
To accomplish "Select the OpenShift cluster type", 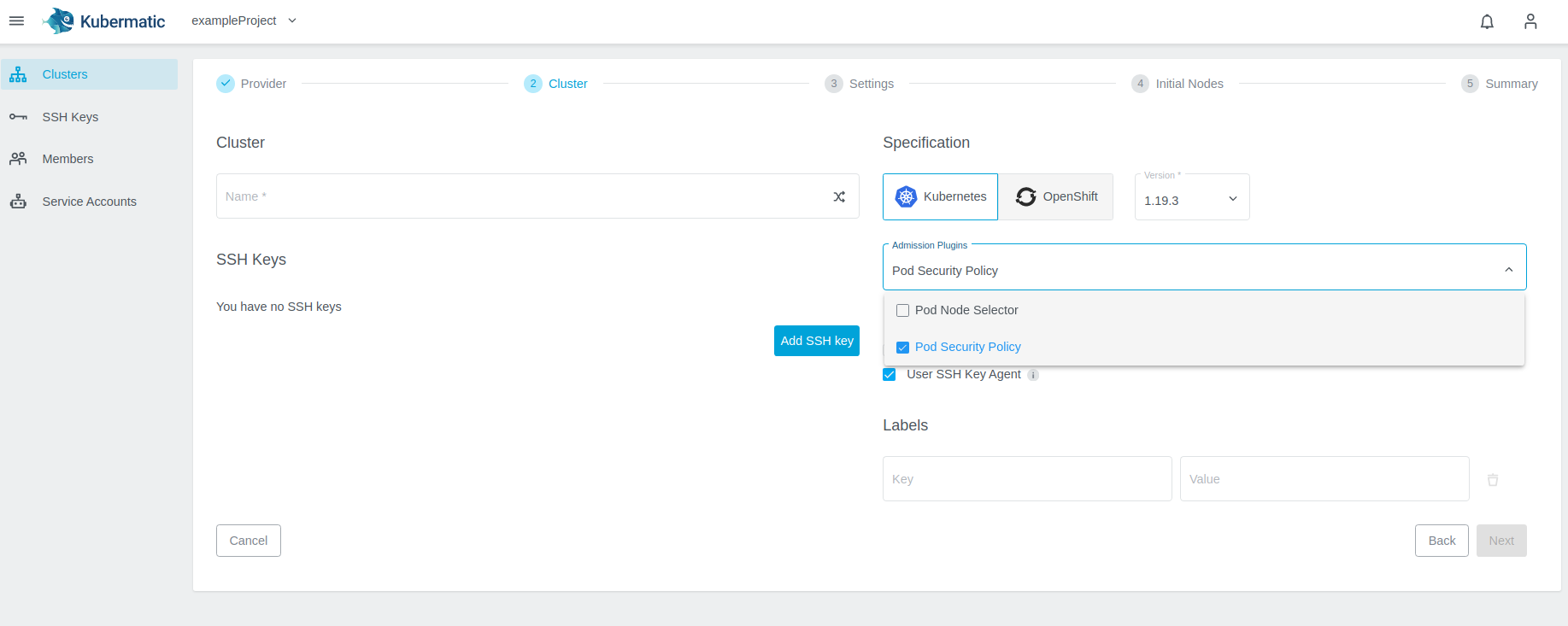I will tap(1056, 196).
